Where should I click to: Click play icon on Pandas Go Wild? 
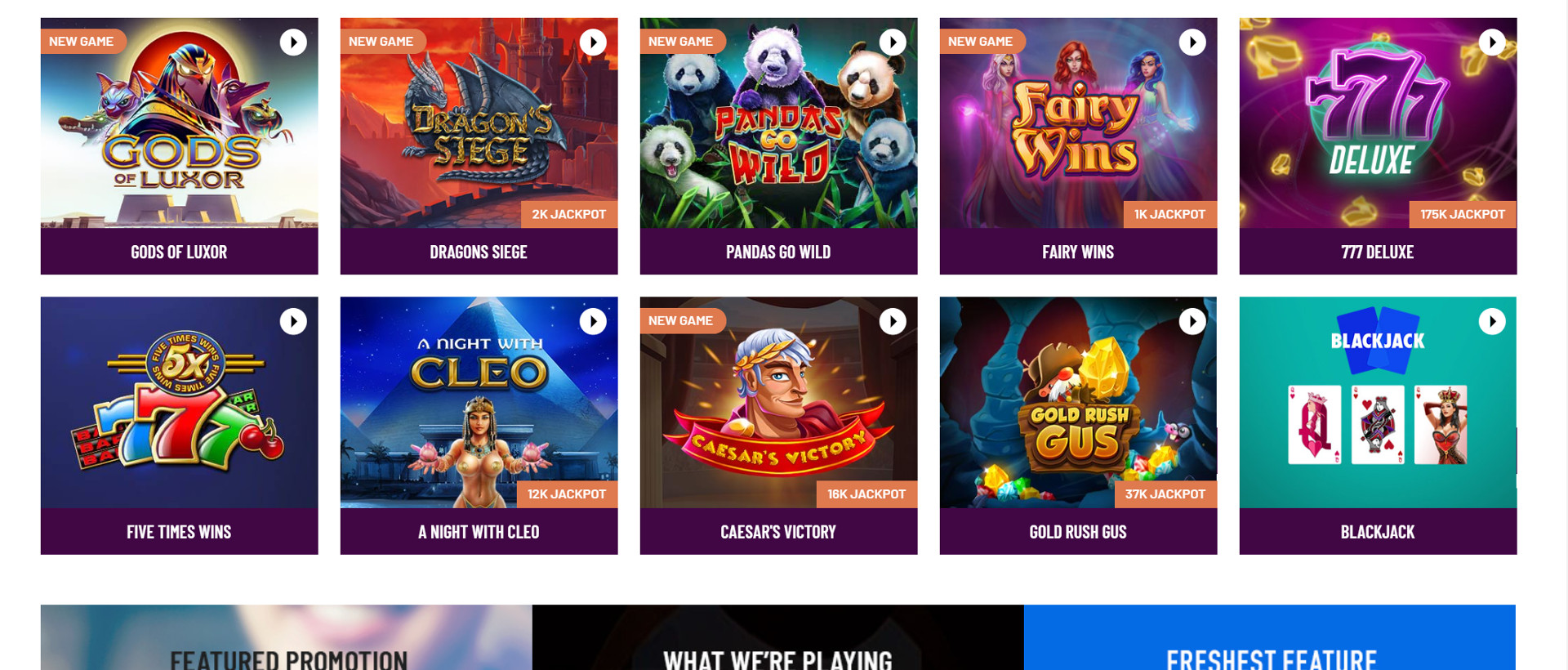click(x=893, y=42)
